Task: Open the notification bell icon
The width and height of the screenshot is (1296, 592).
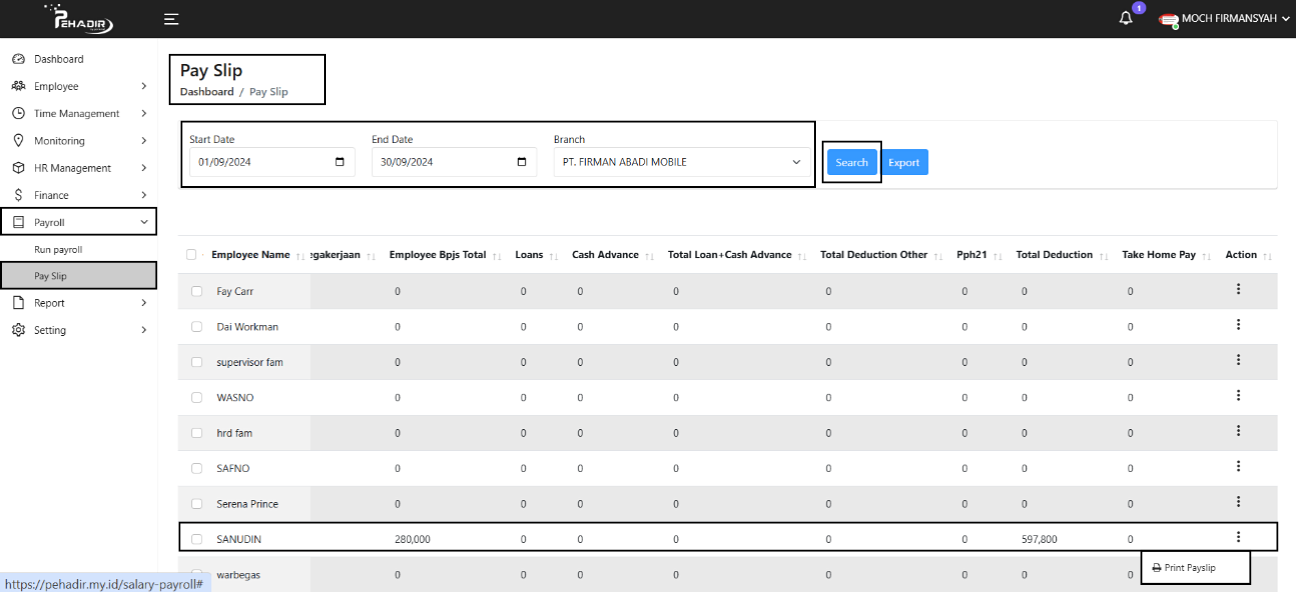Action: point(1126,19)
